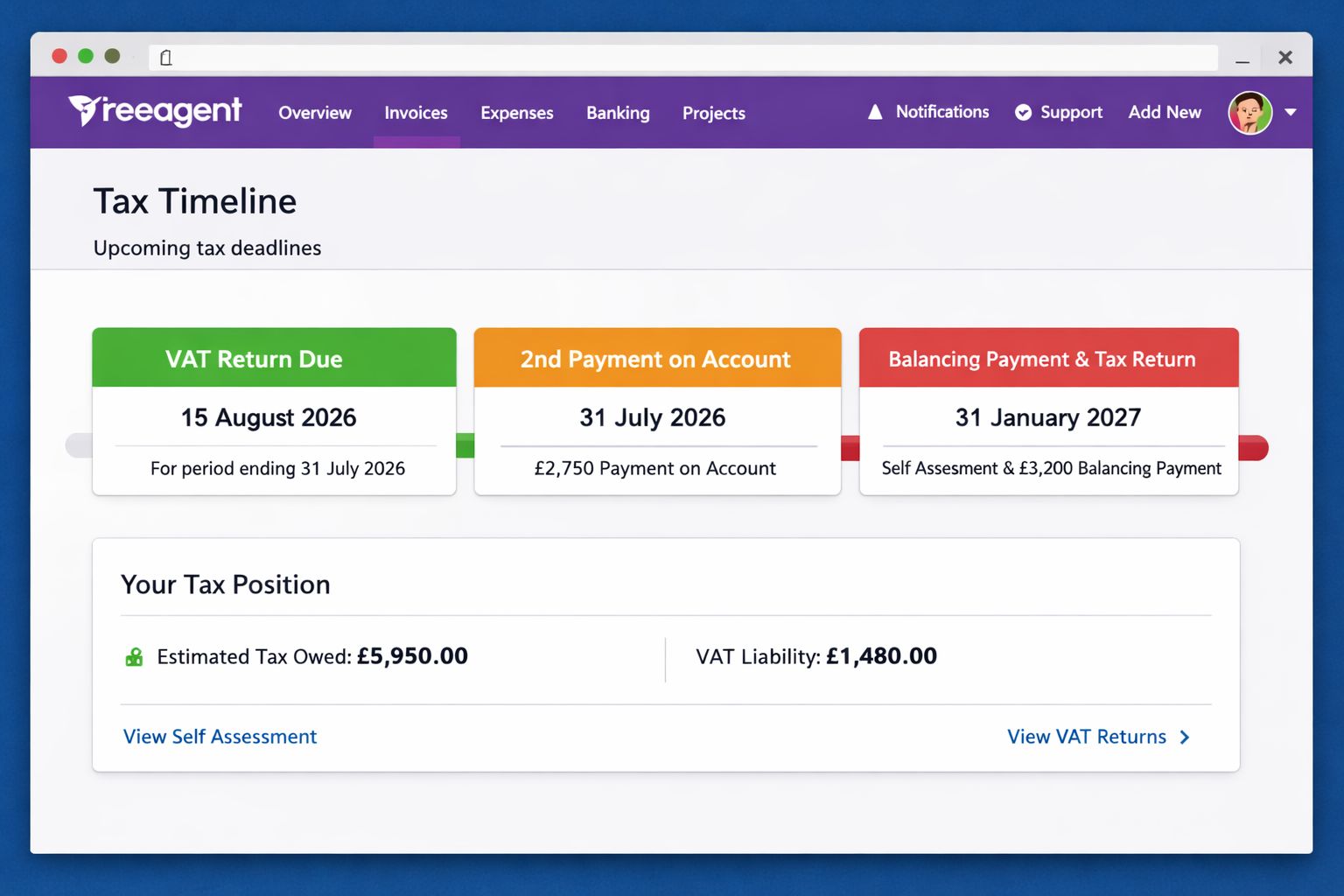
Task: Select the Banking menu item
Action: [618, 113]
